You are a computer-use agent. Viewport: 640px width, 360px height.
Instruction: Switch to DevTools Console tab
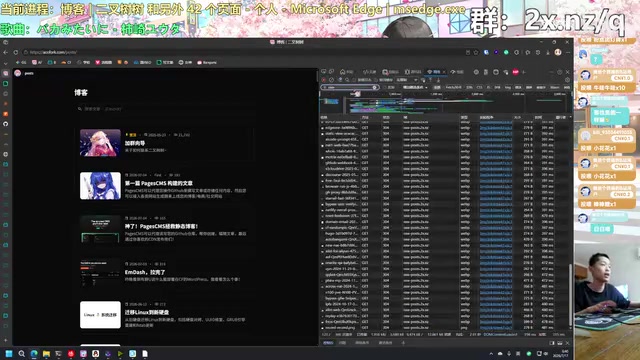click(x=391, y=72)
